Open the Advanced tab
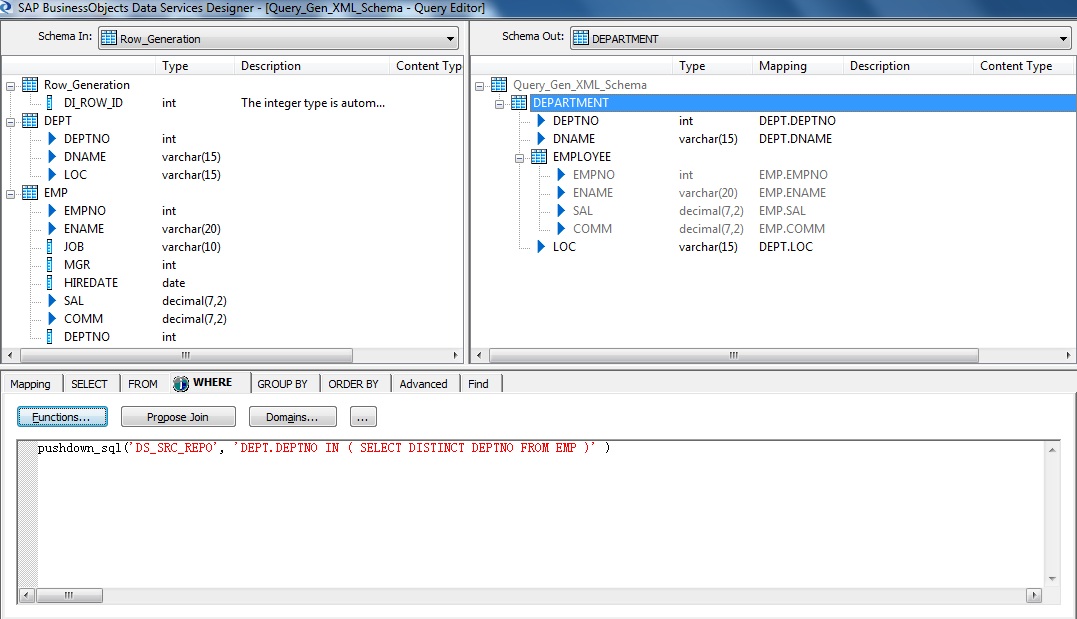Image resolution: width=1077 pixels, height=619 pixels. coord(423,384)
